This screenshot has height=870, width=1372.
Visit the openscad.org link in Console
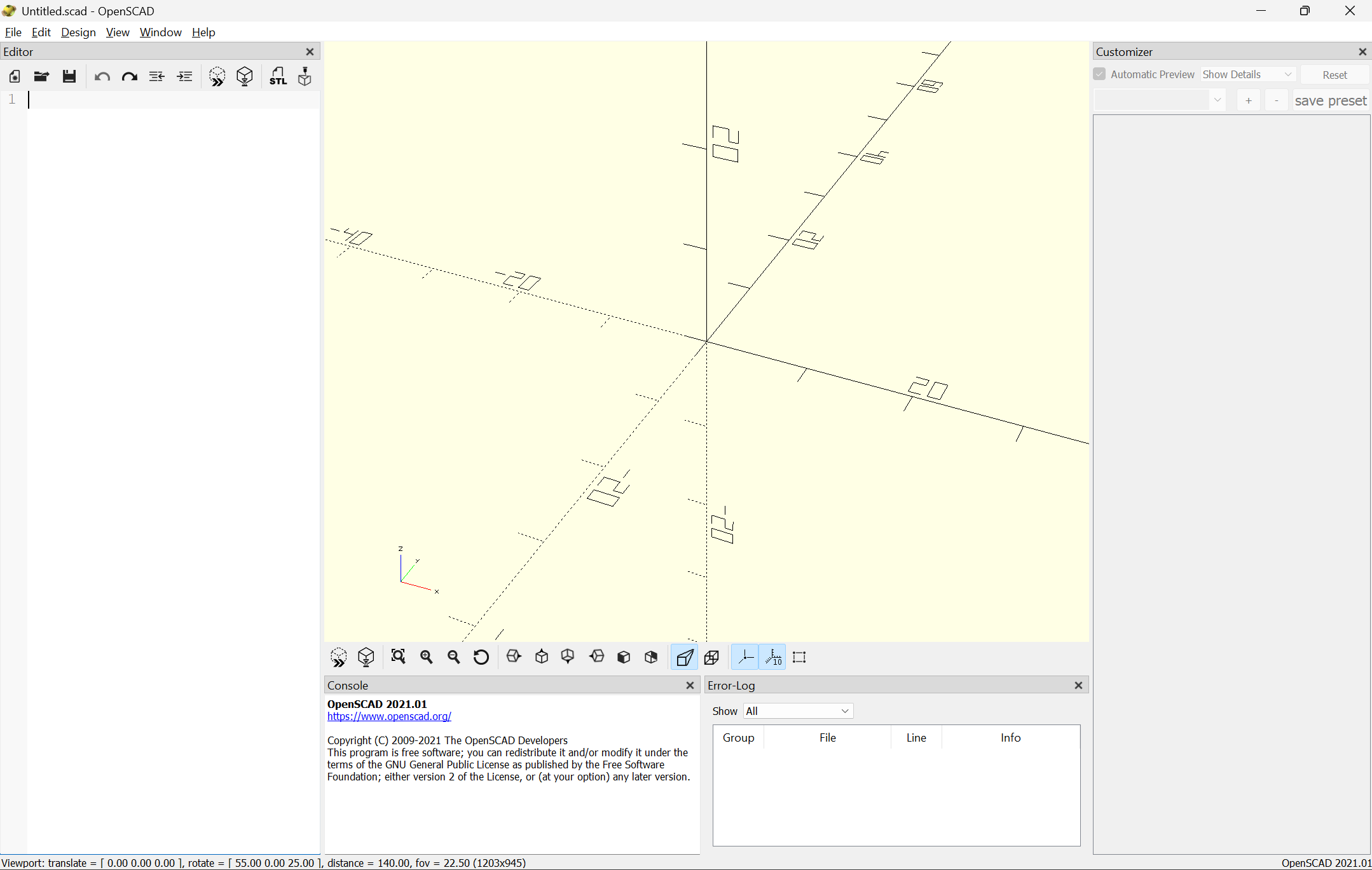click(388, 716)
